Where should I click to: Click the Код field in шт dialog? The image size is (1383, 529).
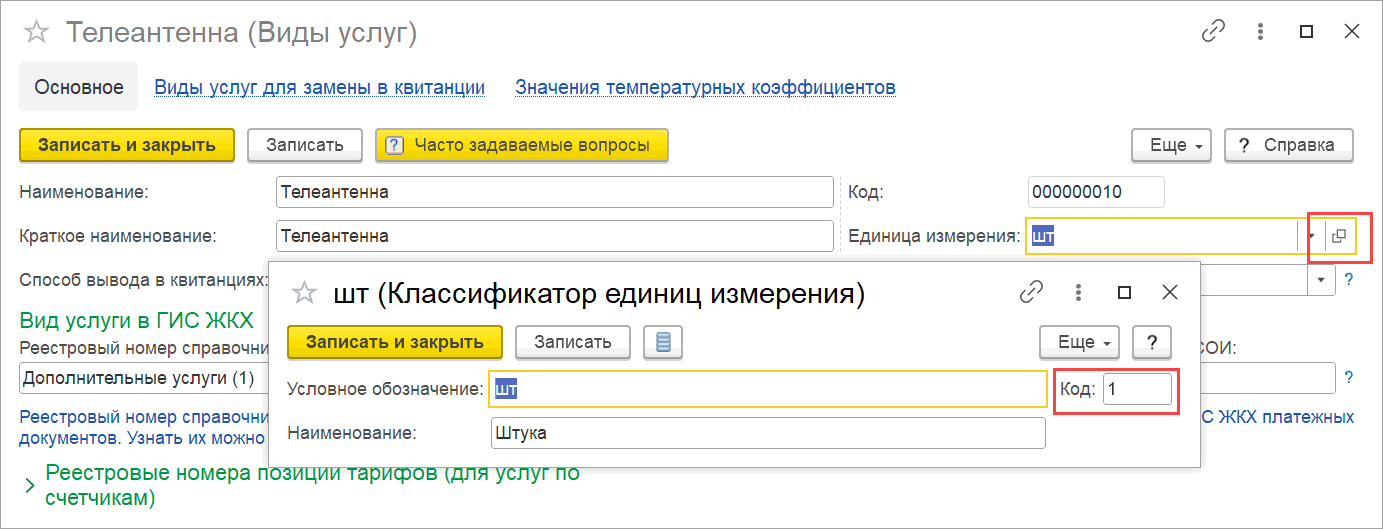pos(1137,389)
